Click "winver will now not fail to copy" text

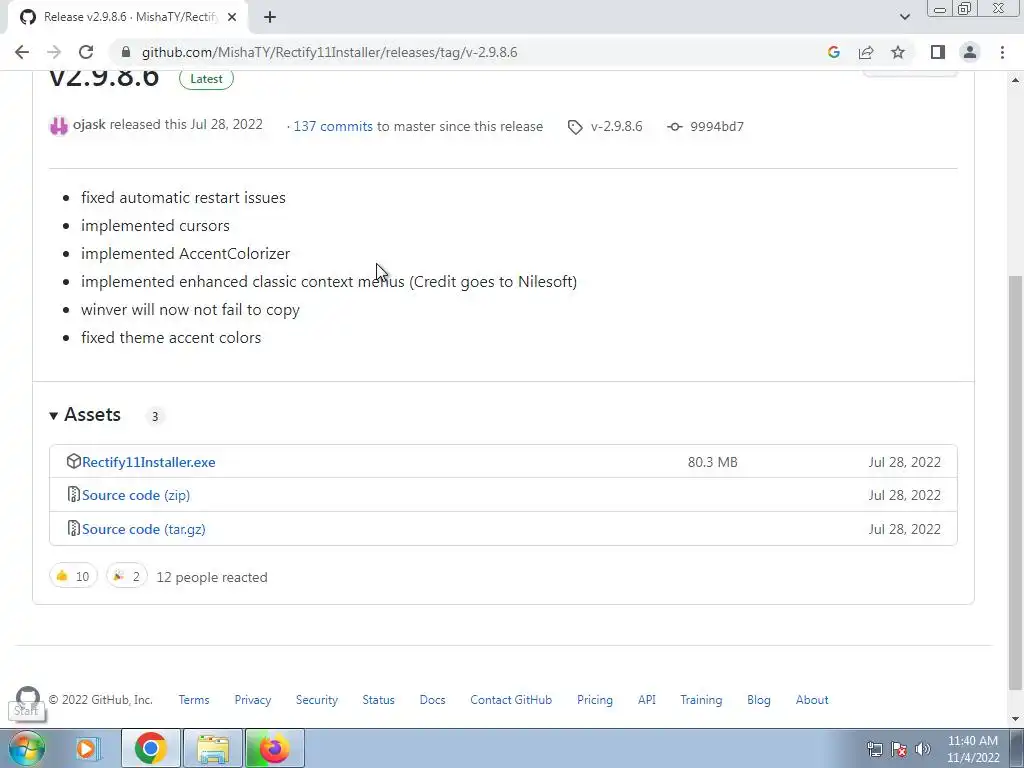[x=191, y=310]
